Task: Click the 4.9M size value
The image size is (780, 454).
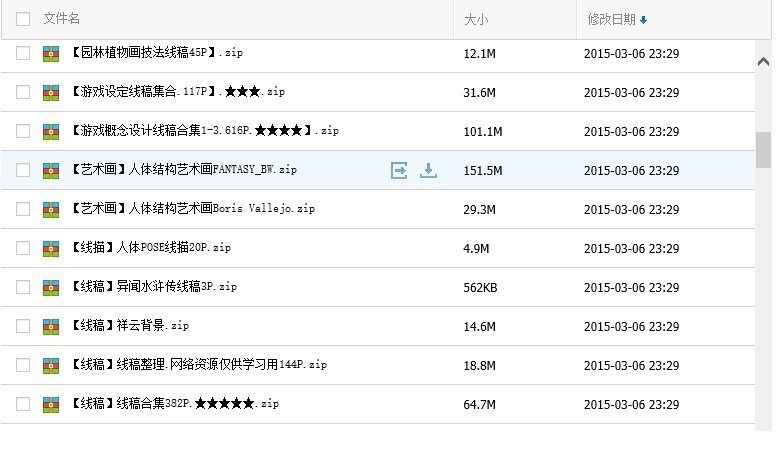Action: click(476, 249)
